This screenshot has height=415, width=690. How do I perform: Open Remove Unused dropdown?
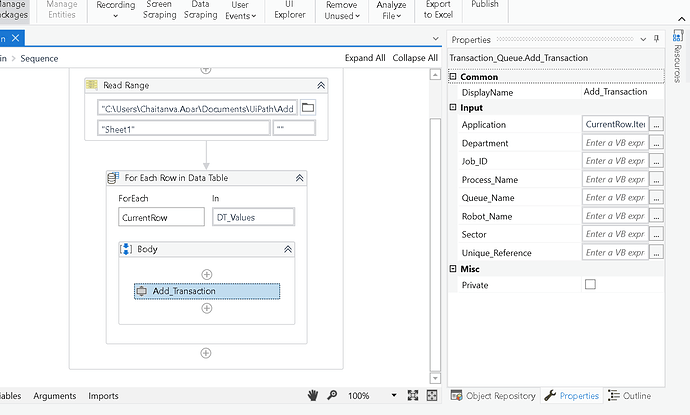341,10
